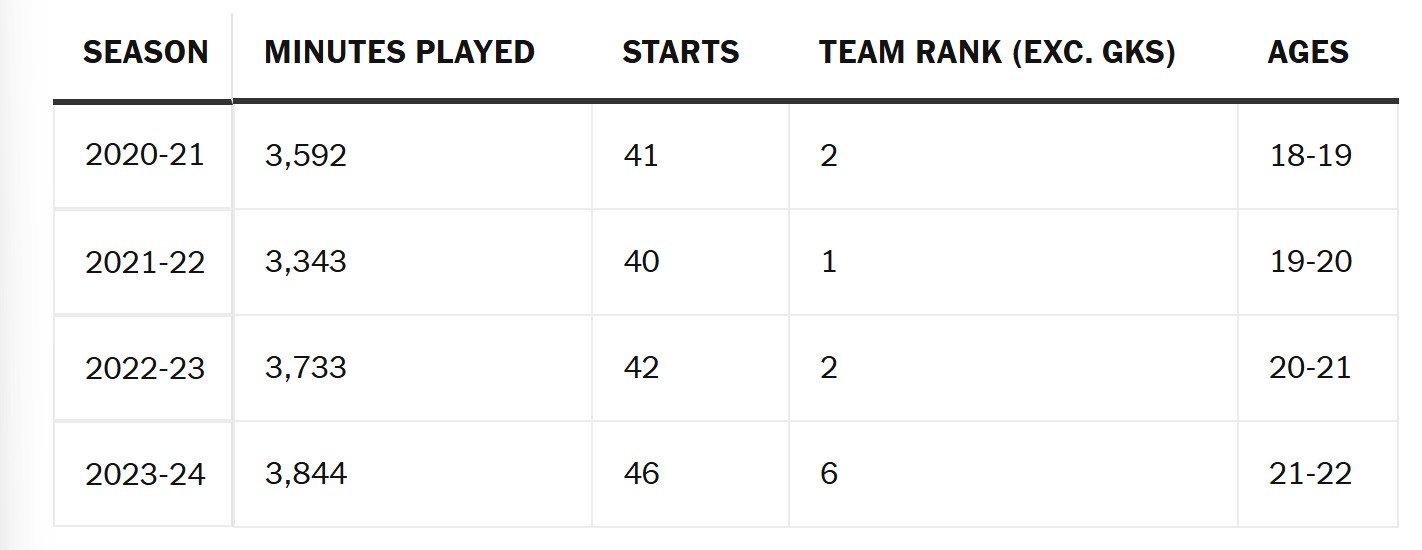Screen dimensions: 1422x550
Task: Click the 41 starts cell
Action: click(640, 156)
